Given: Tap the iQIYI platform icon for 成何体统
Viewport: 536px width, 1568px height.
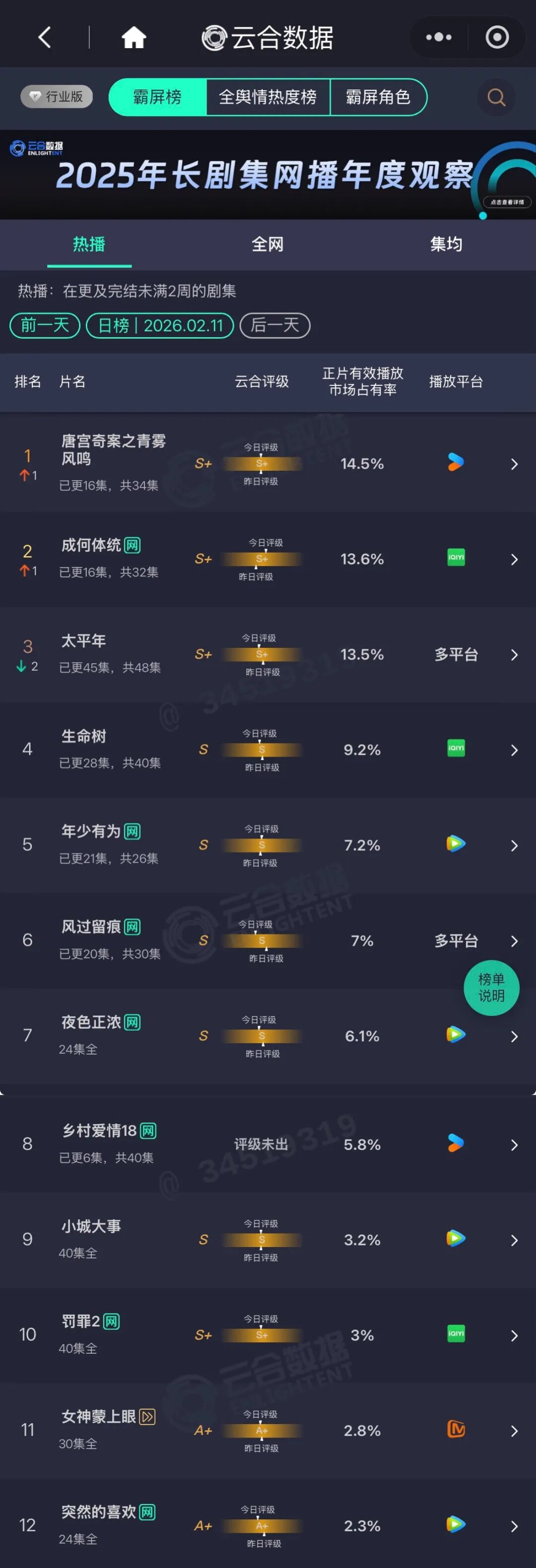Looking at the screenshot, I should (456, 558).
